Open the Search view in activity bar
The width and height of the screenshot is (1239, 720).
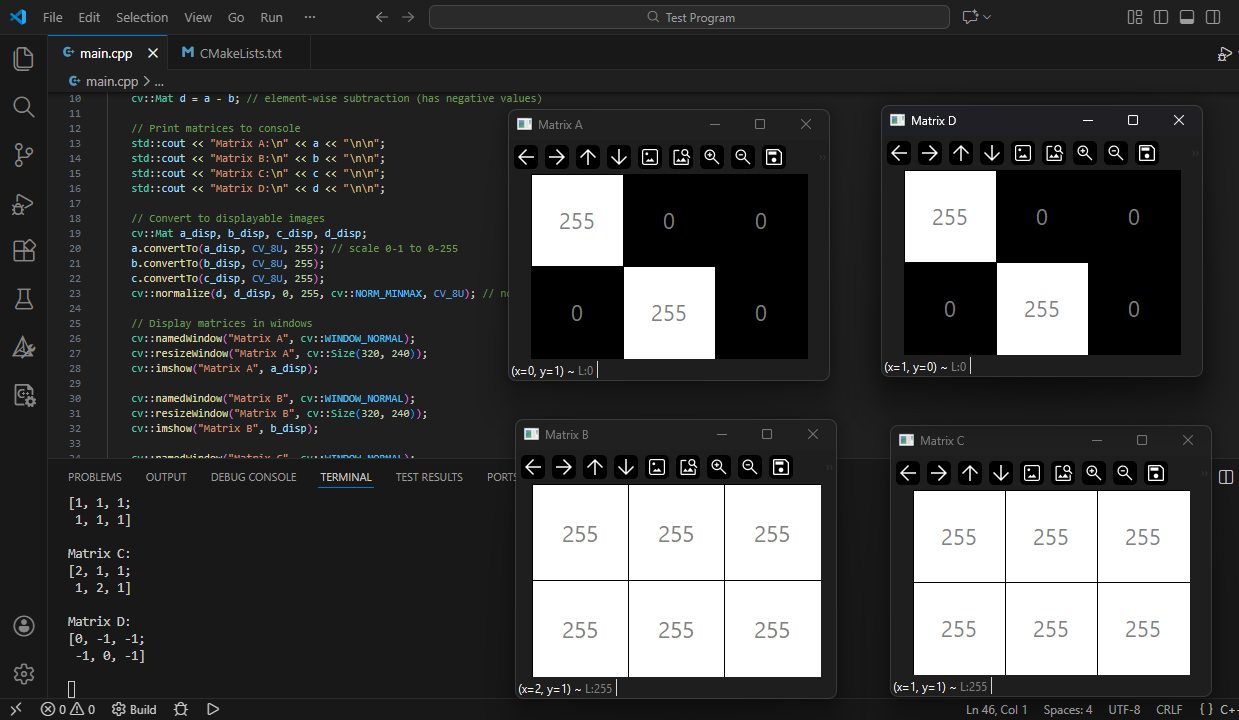[x=24, y=107]
